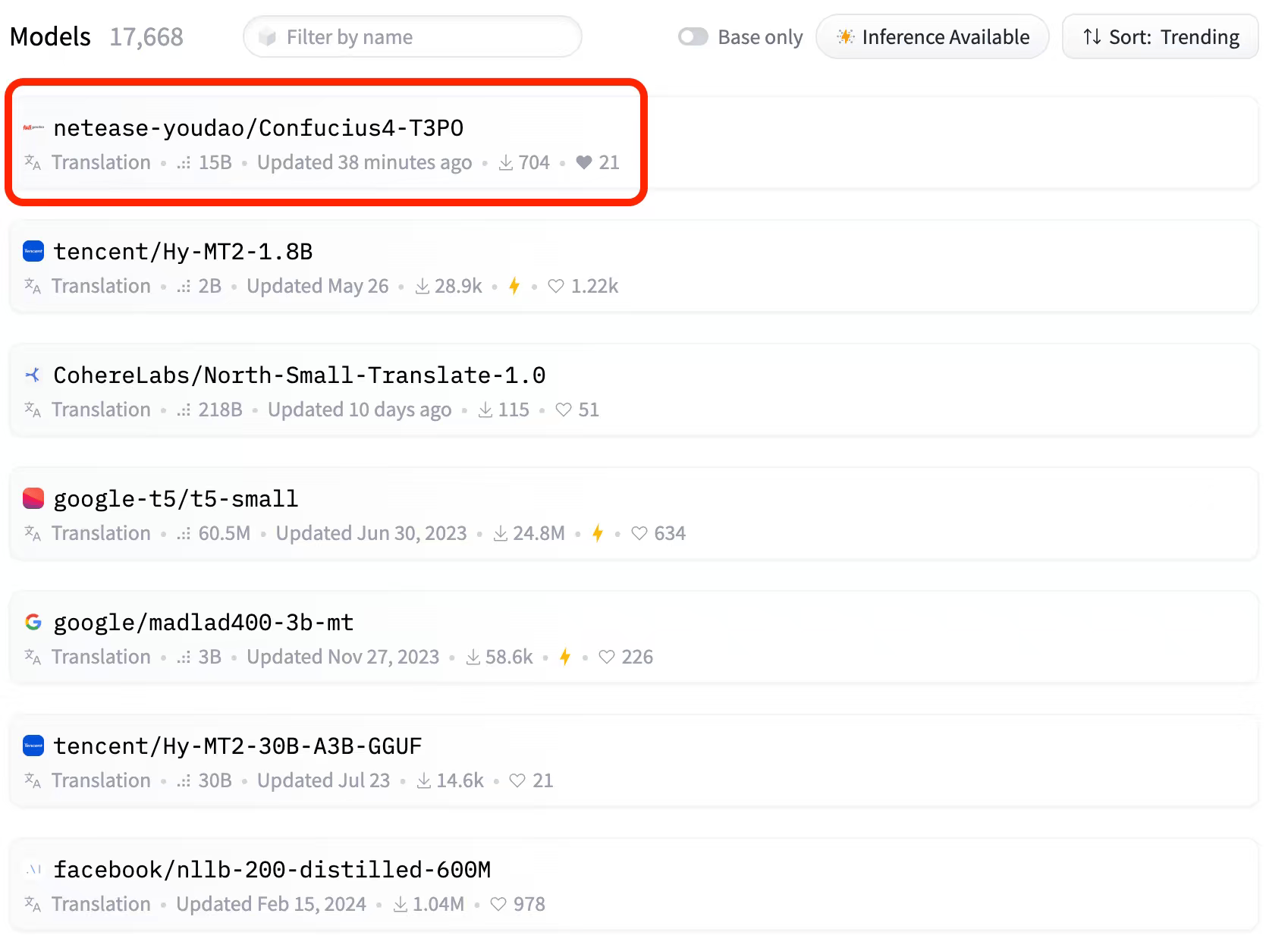Click the "Updated Jun 30, 2023" text
The image size is (1288, 948).
(371, 533)
